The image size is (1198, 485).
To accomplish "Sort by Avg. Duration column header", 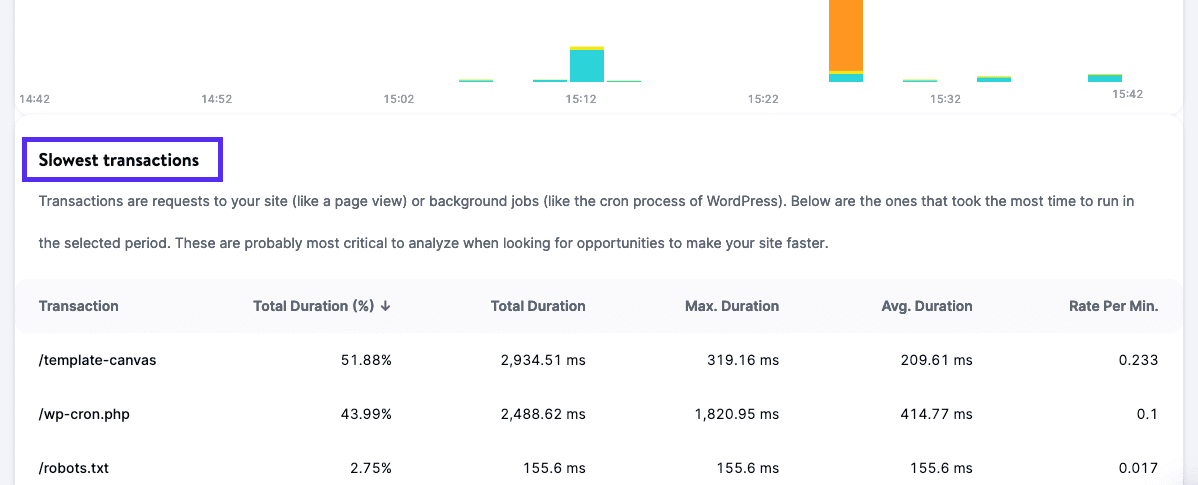I will tap(926, 306).
